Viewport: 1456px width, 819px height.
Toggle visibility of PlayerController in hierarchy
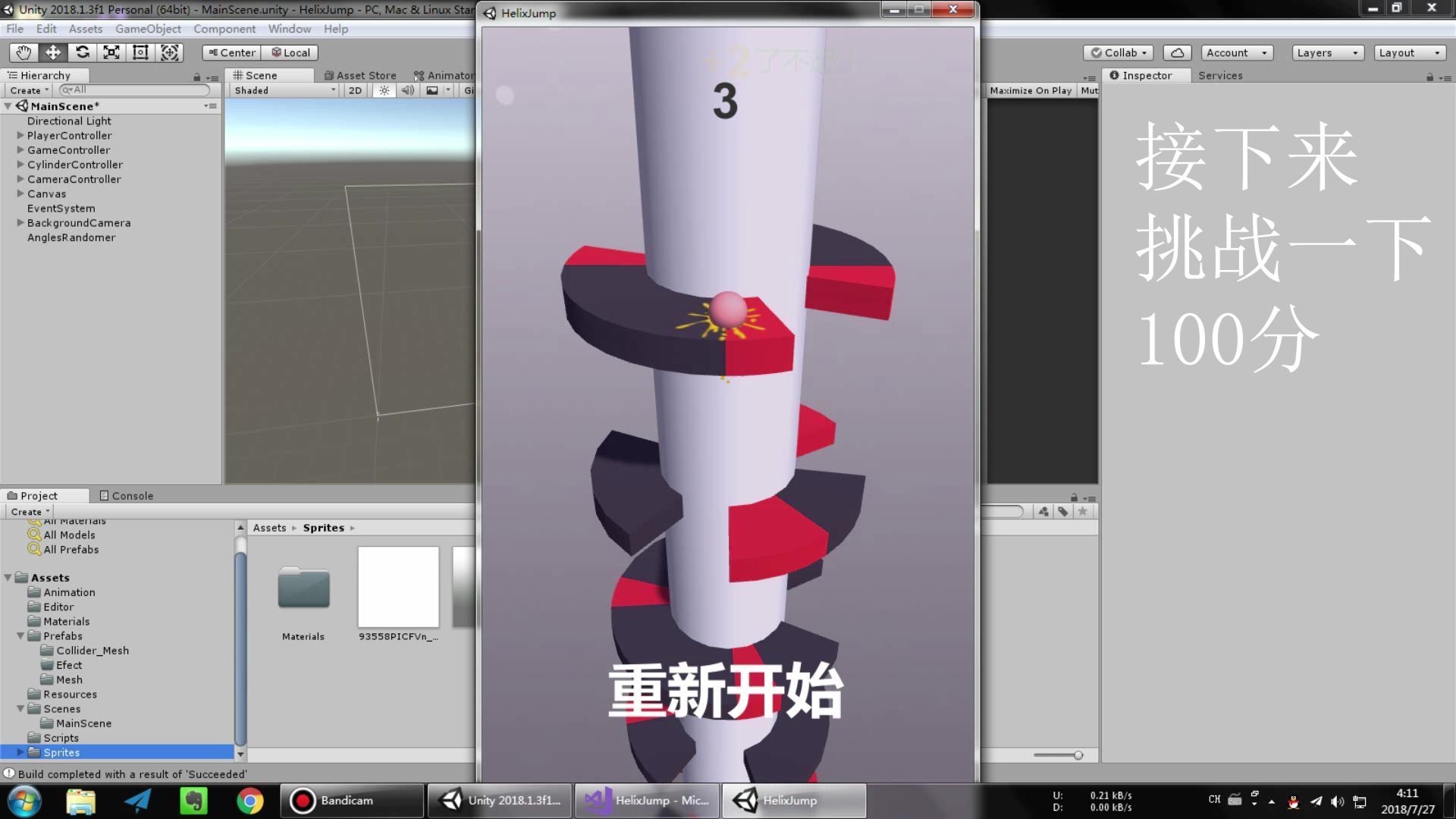21,135
